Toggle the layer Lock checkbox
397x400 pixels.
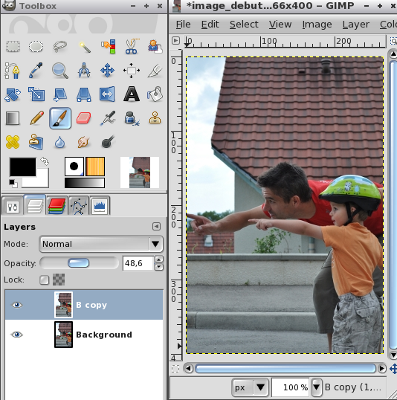click(x=44, y=280)
